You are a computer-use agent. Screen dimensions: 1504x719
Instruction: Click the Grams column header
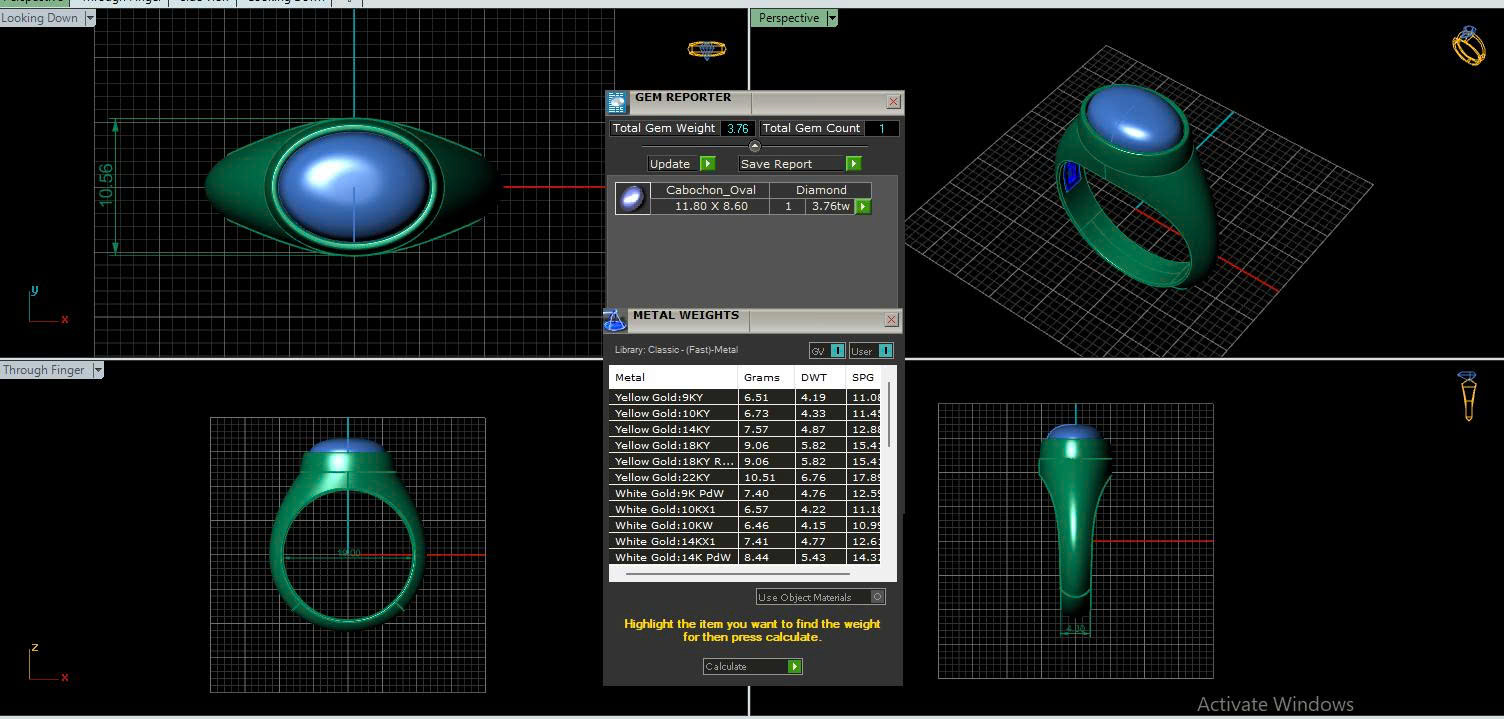762,377
